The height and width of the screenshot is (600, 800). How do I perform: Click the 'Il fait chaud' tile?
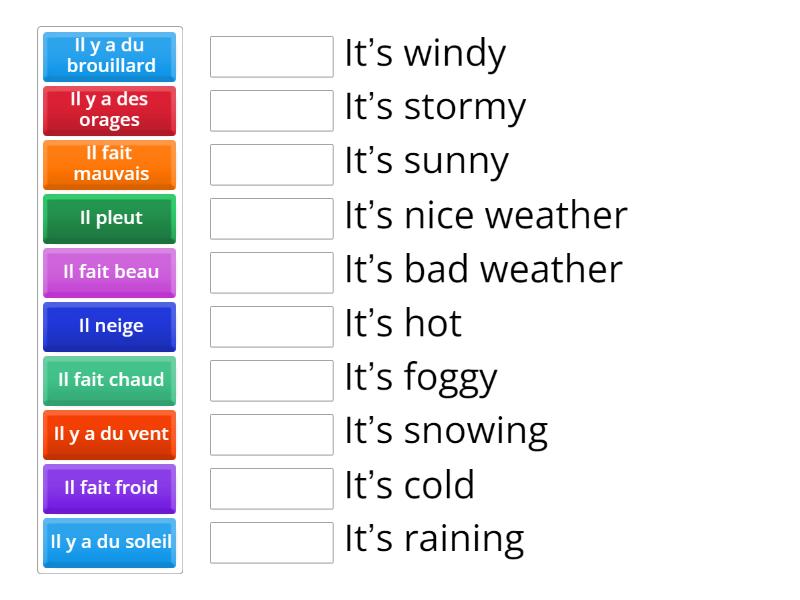tap(108, 380)
